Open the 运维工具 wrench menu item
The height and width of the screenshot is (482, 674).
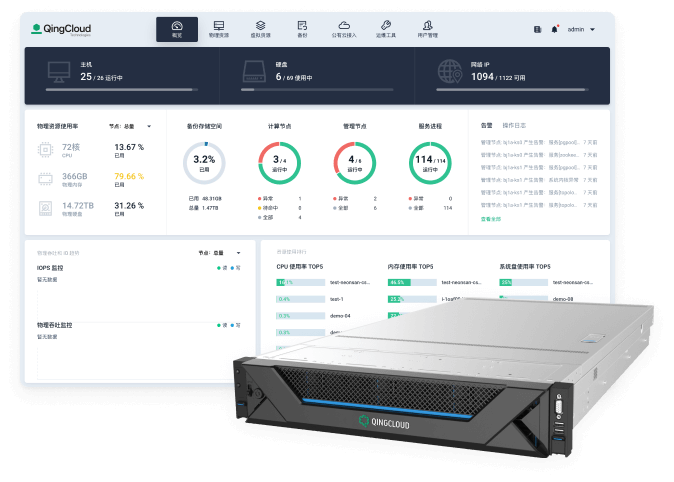coord(386,29)
